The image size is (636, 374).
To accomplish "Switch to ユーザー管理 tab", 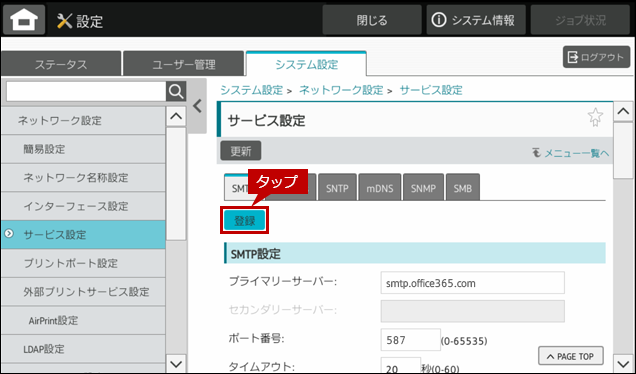I will 184,64.
